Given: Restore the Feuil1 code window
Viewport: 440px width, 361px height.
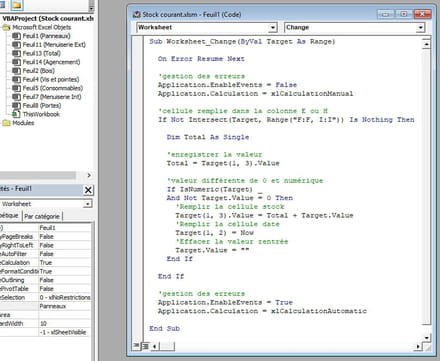Looking at the screenshot, I should (x=404, y=14).
